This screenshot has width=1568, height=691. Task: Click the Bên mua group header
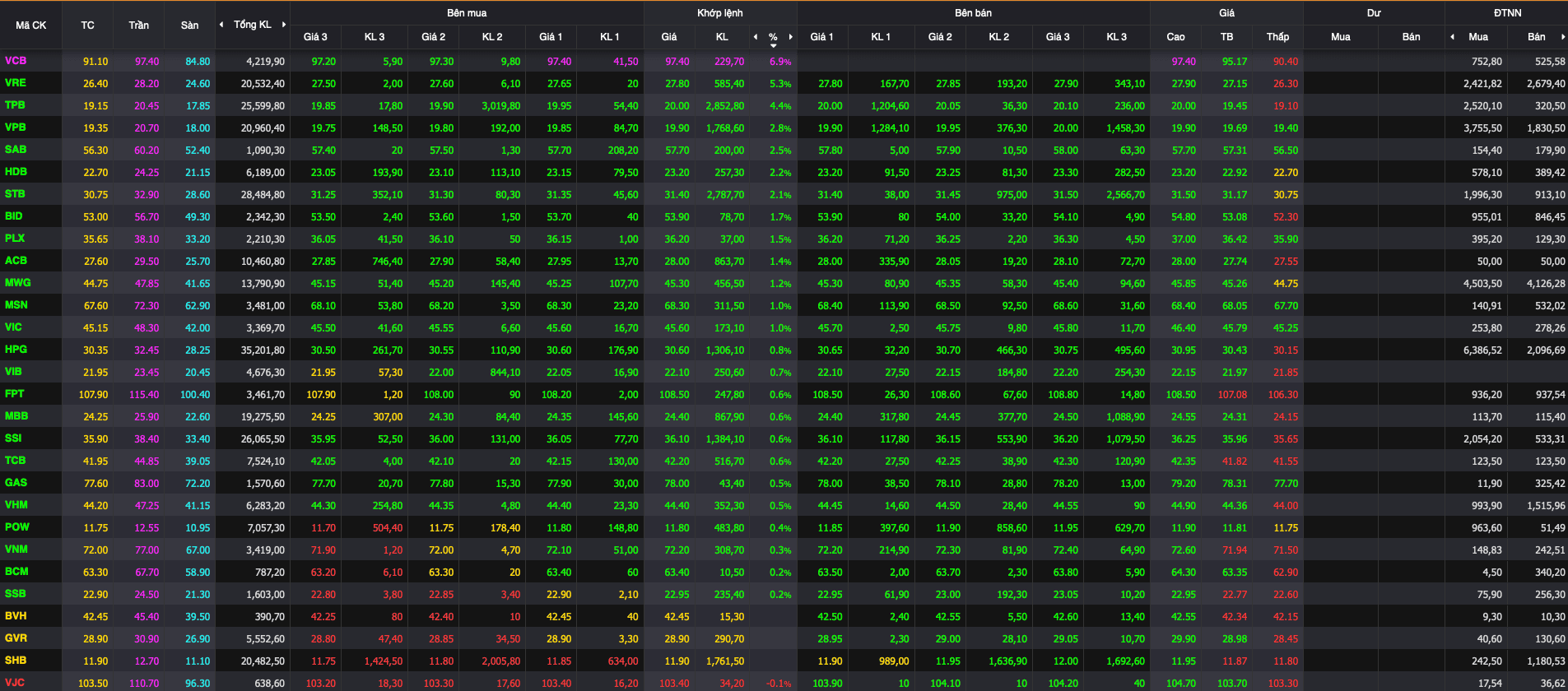click(467, 13)
